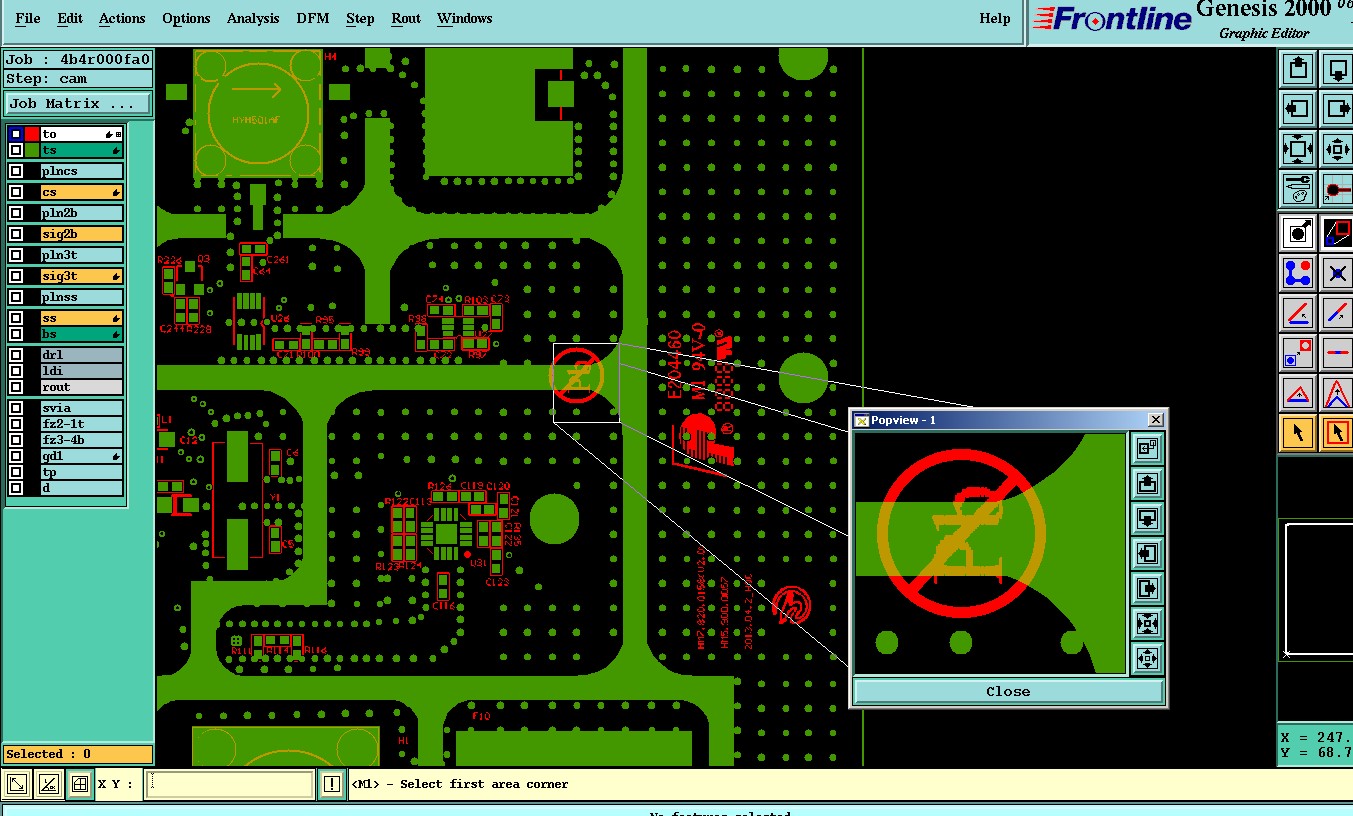Click the red color swatch of layer to

click(x=32, y=134)
